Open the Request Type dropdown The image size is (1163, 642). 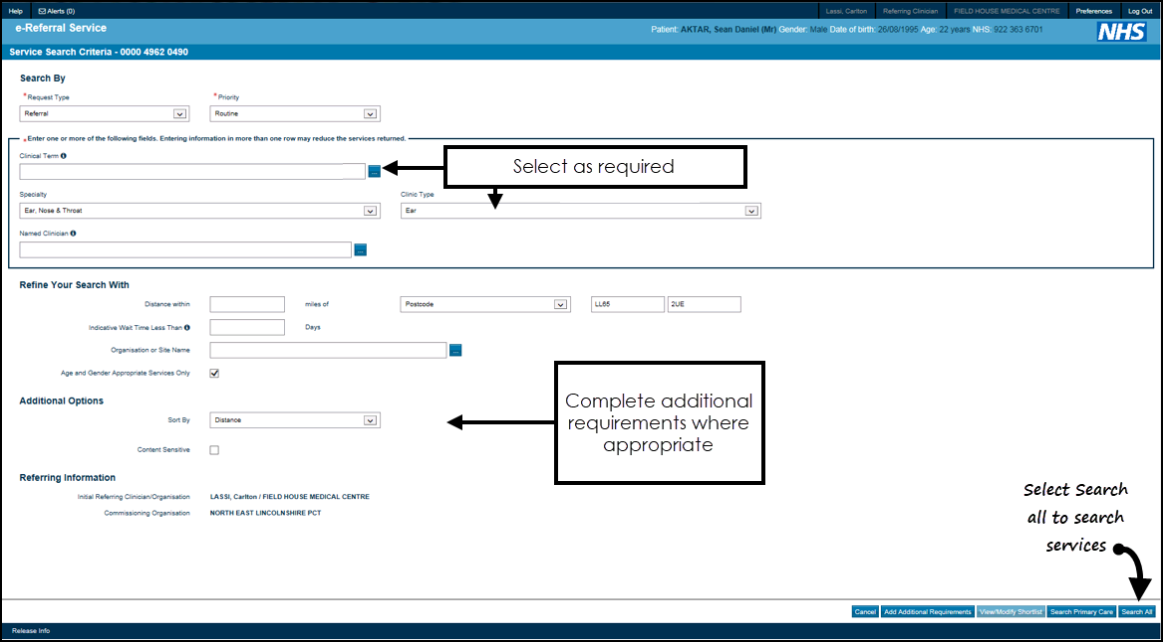(x=105, y=114)
